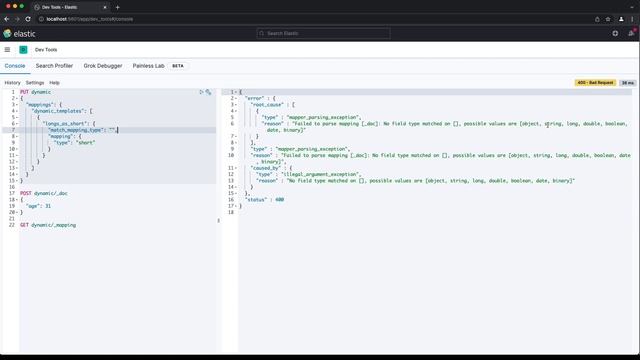Open the wrench actions menu icon
This screenshot has height=360, width=640.
(209, 92)
